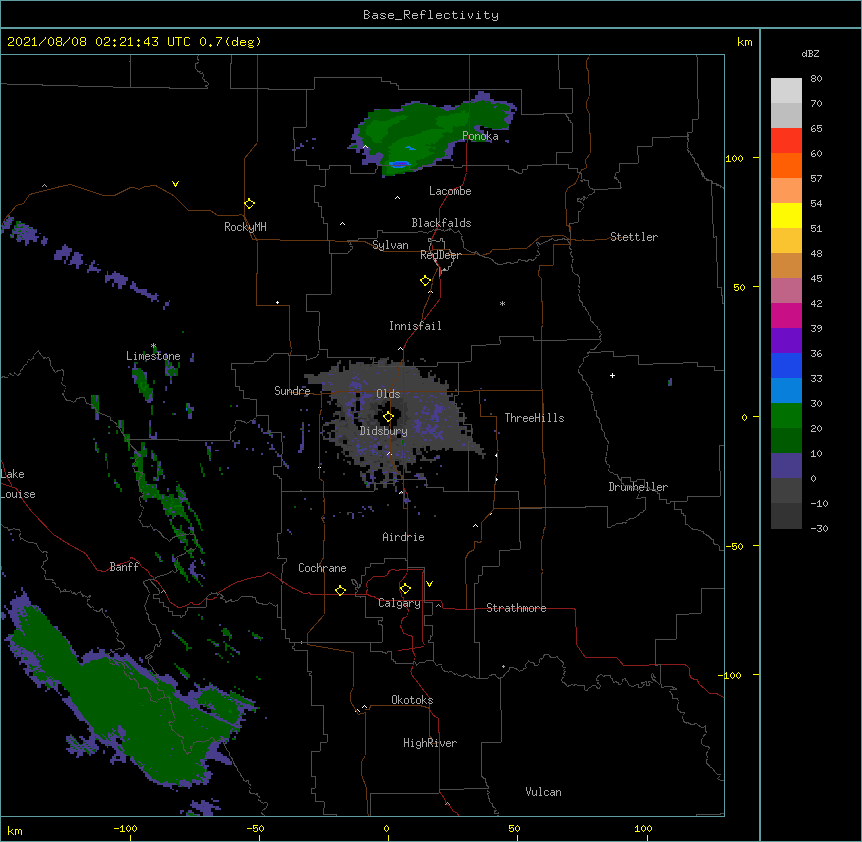
Task: Click the Vulcan label
Action: pos(543,792)
